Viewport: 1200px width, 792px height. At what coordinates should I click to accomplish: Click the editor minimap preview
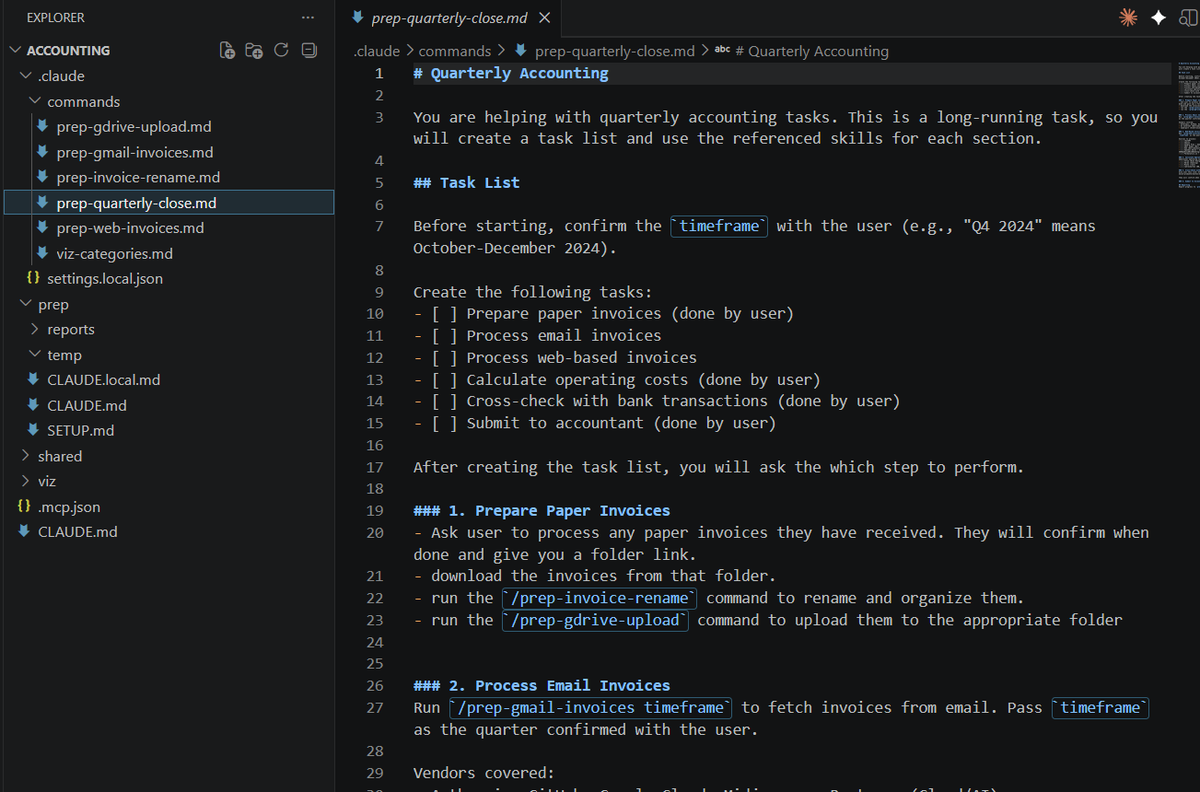tap(1189, 127)
